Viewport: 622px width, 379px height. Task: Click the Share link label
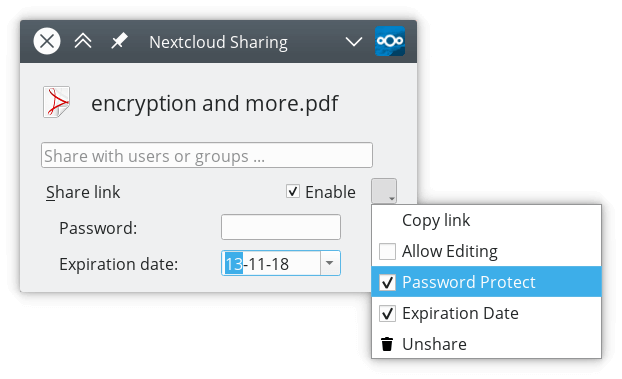tap(83, 192)
